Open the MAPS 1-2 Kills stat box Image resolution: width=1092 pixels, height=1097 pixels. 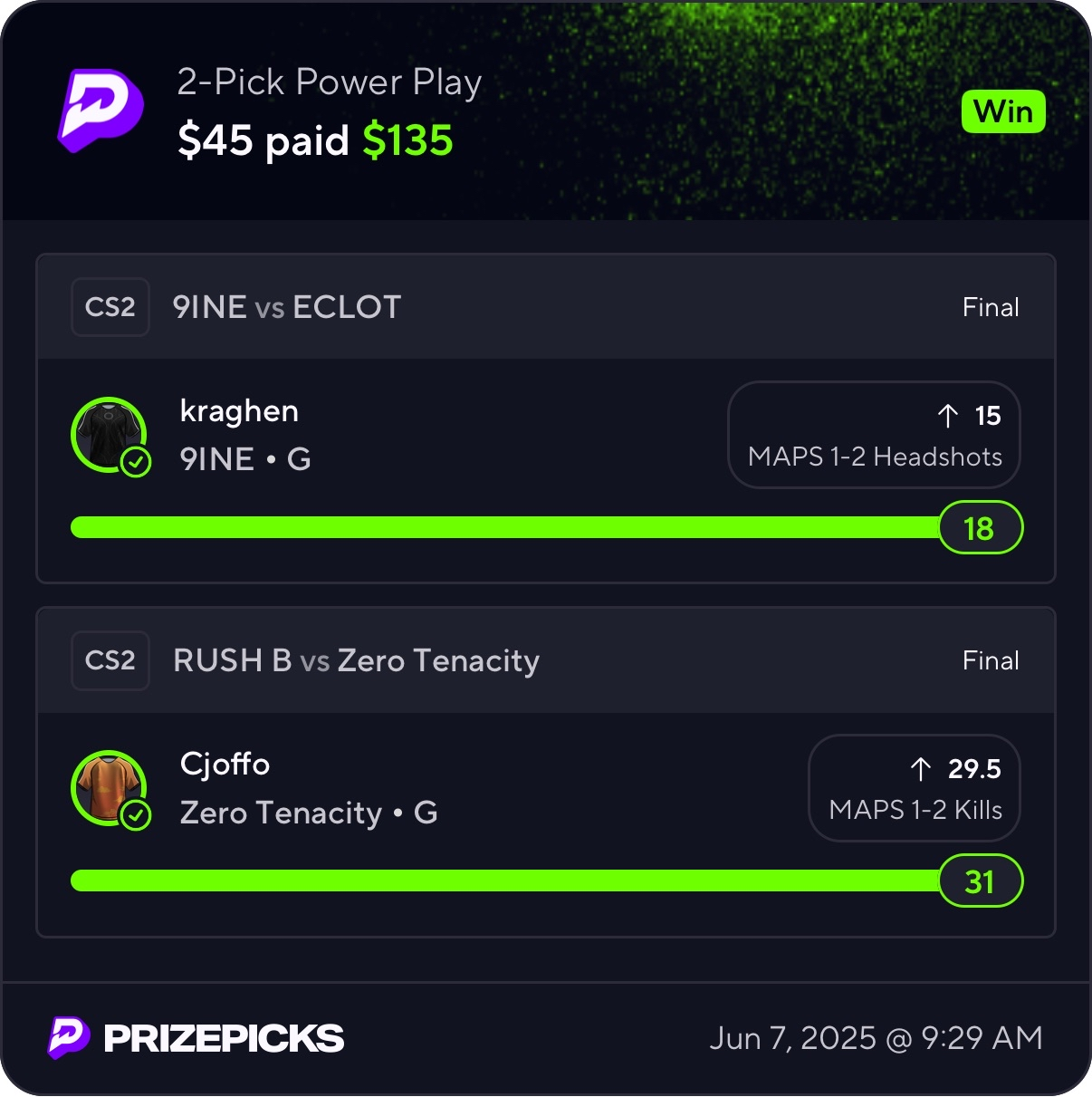pyautogui.click(x=914, y=789)
